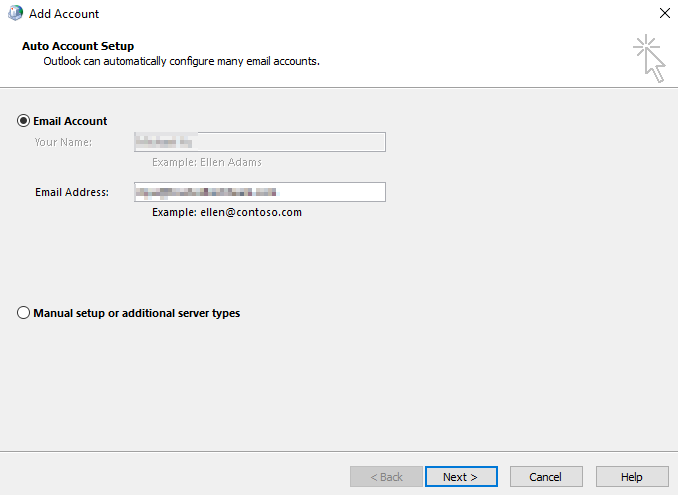Click the Outlook icon in the title bar
Screen dimensions: 678x495
coord(15,14)
